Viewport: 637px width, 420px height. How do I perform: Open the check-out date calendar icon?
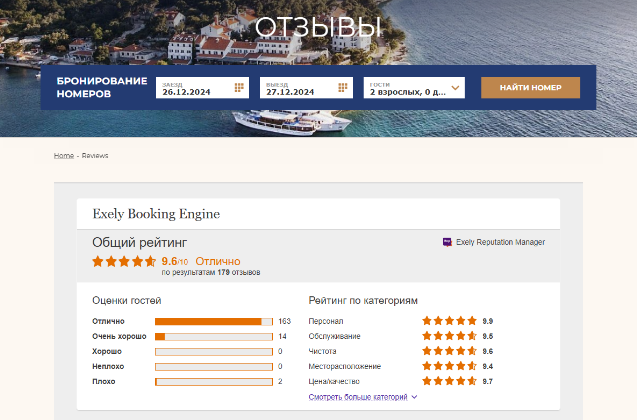(x=343, y=87)
